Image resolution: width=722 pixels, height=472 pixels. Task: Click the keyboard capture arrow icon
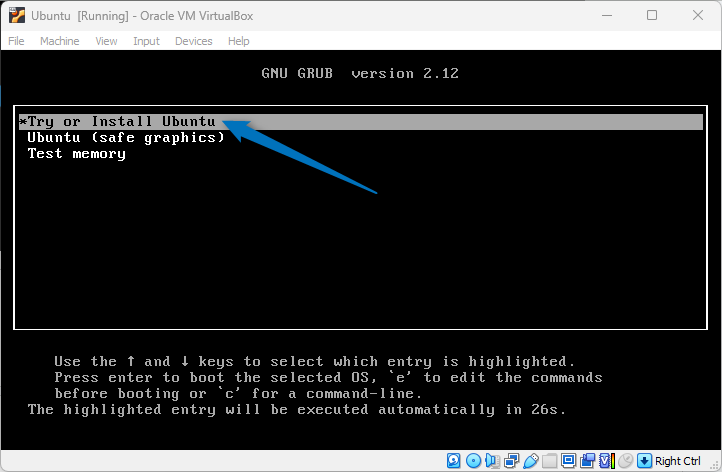645,460
